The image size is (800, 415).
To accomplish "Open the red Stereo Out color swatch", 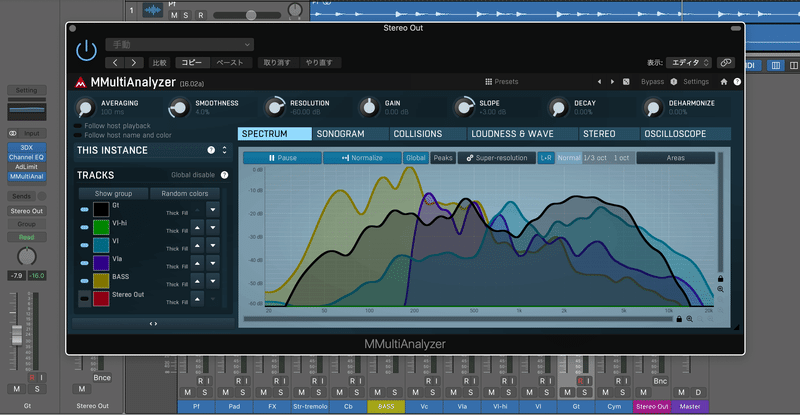I will coord(101,299).
